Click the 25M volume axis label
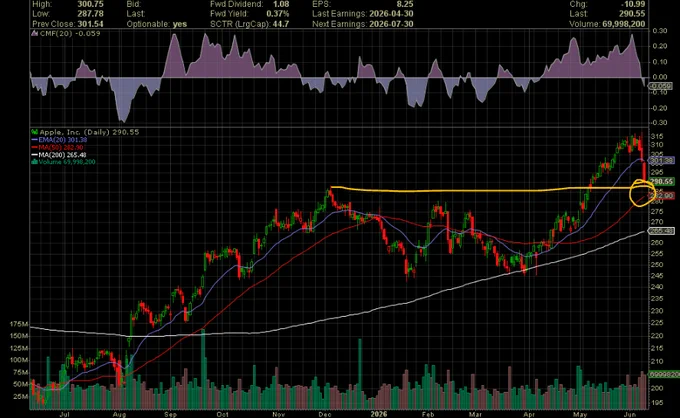The height and width of the screenshot is (418, 680). pos(20,397)
